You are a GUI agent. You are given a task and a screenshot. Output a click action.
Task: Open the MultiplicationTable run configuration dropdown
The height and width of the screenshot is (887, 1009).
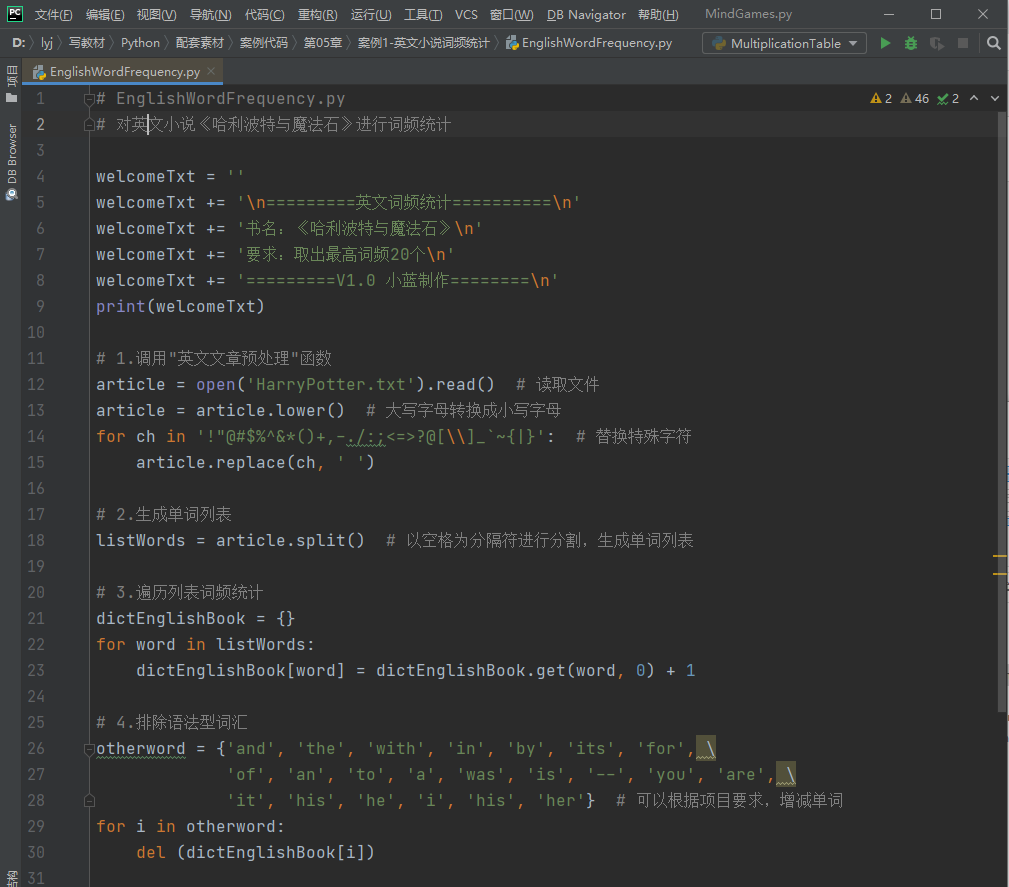[x=785, y=43]
